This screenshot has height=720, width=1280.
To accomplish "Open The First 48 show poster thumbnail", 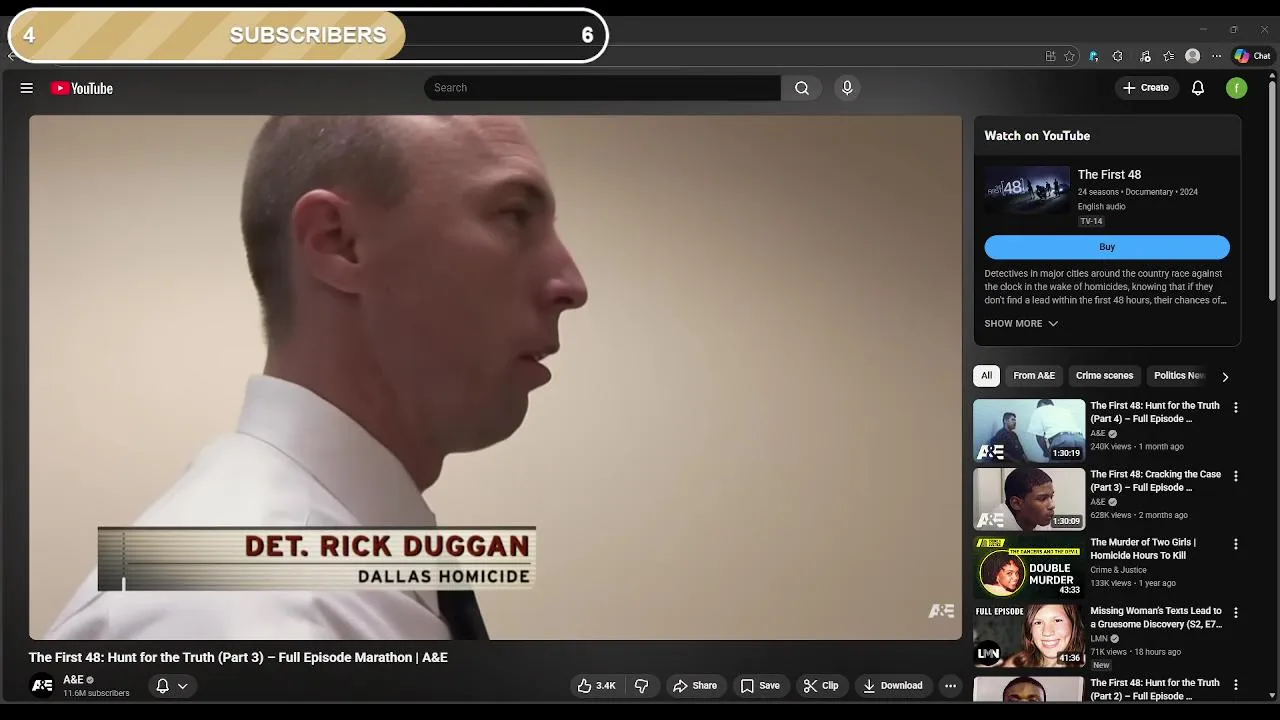I will pyautogui.click(x=1027, y=190).
